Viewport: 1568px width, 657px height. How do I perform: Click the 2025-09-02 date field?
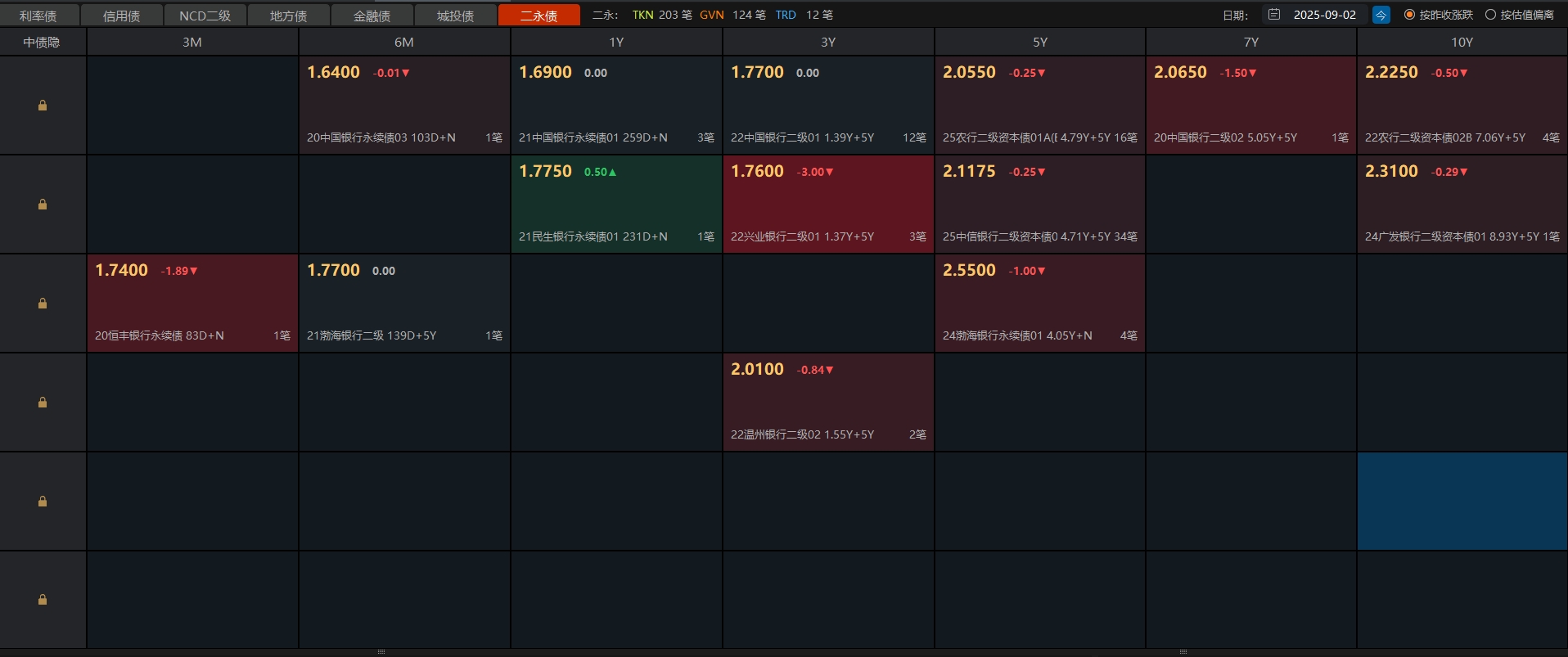tap(1324, 15)
